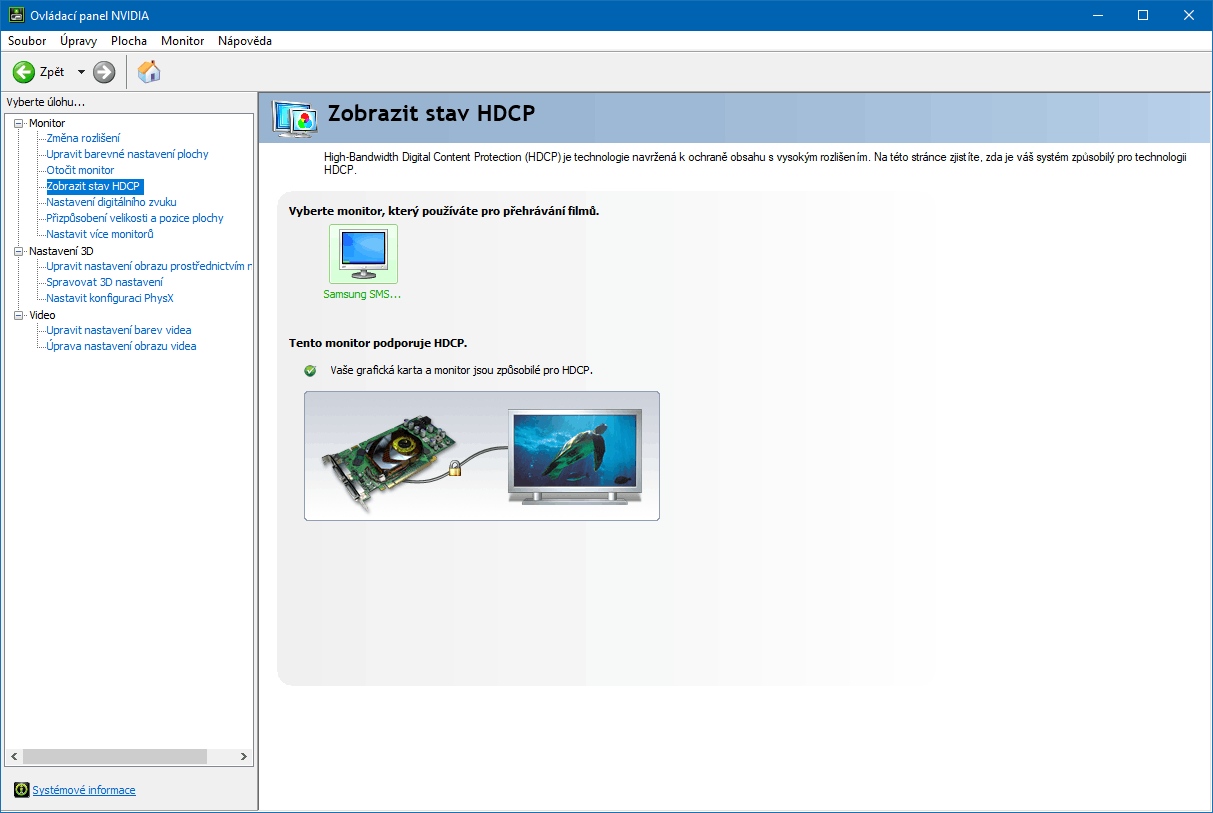Click the Monitor category label in tree

pyautogui.click(x=47, y=123)
